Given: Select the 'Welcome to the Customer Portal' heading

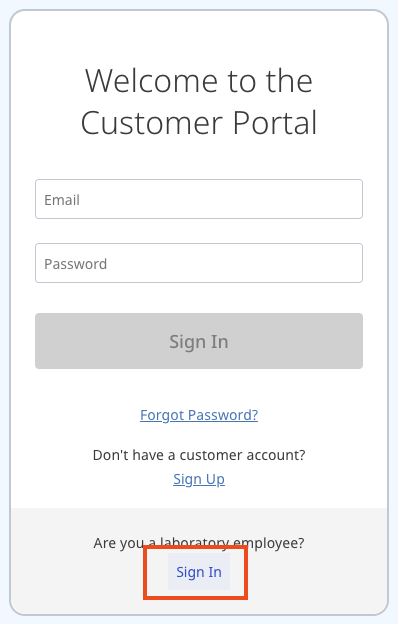Looking at the screenshot, I should tap(199, 101).
